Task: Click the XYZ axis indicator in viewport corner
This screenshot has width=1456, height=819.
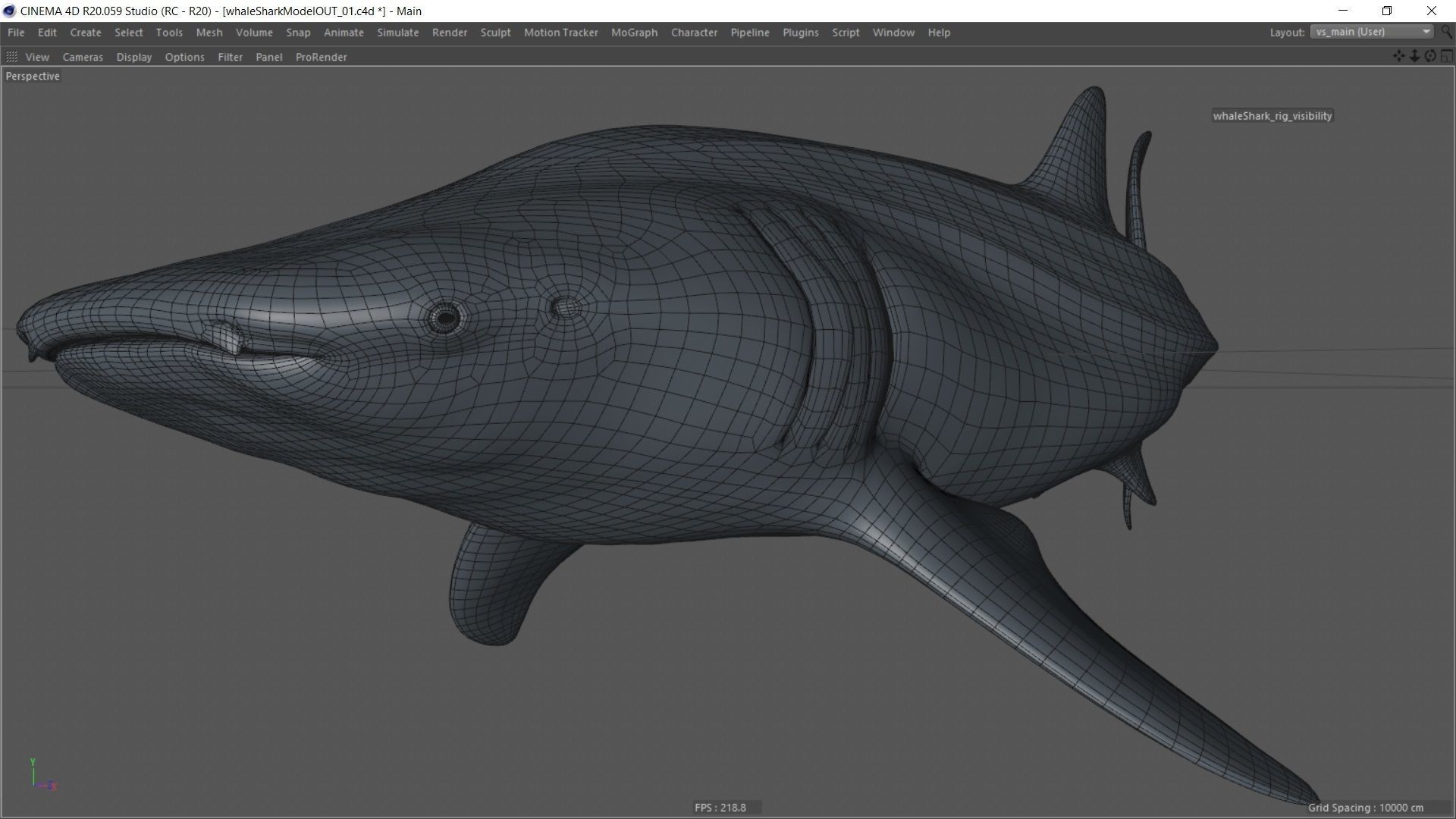Action: coord(42,776)
